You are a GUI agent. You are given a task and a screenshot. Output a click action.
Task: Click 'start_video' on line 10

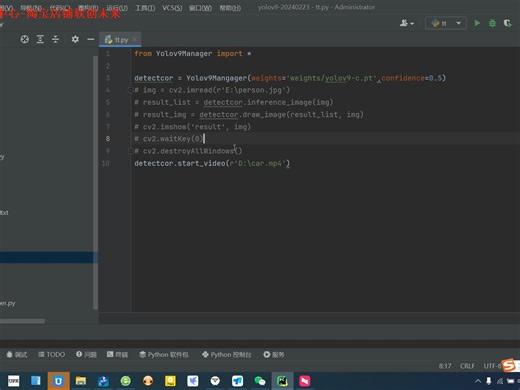pos(201,163)
